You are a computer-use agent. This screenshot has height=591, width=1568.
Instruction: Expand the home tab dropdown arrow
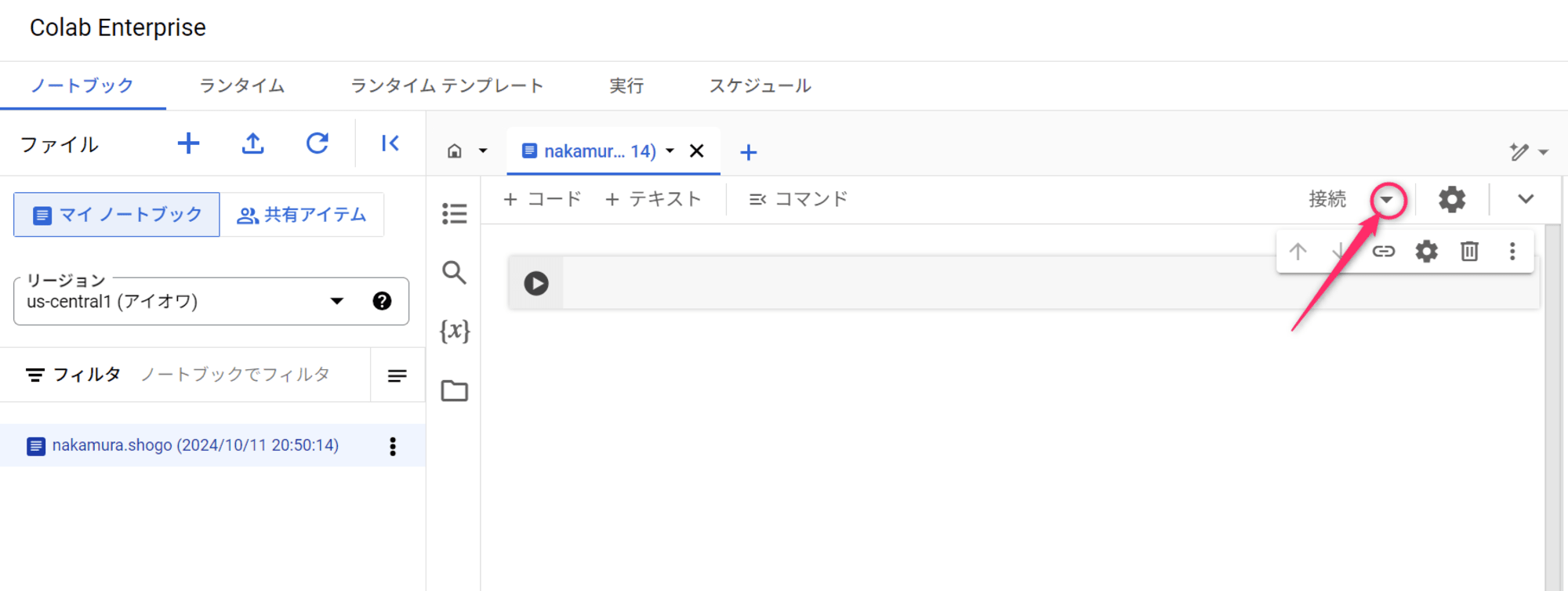tap(483, 151)
